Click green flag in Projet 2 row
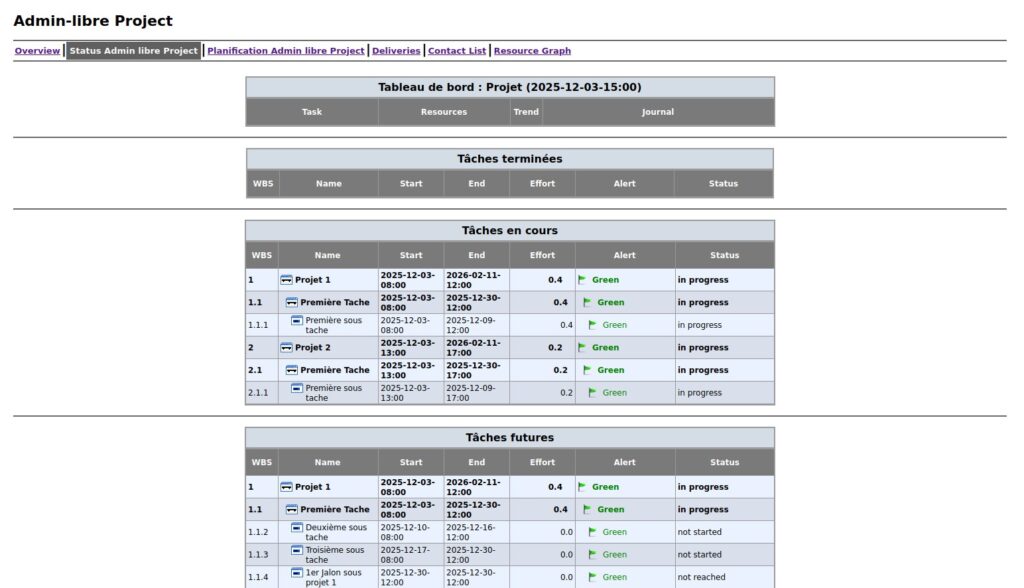The image size is (1024, 588). point(583,348)
